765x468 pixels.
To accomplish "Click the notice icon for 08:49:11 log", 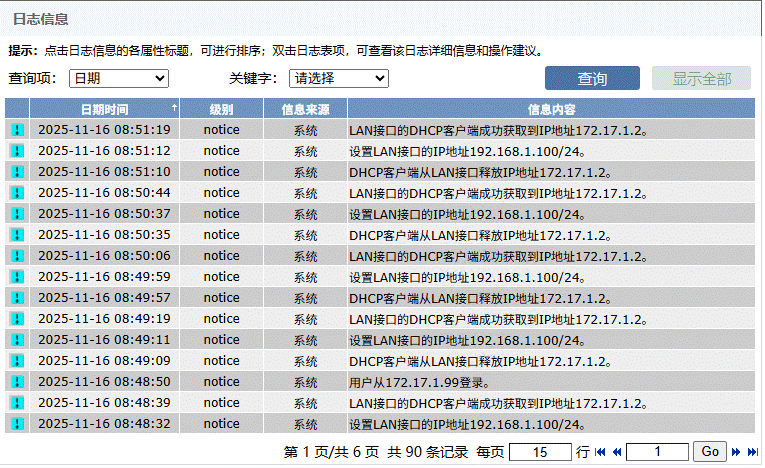I will pos(18,340).
